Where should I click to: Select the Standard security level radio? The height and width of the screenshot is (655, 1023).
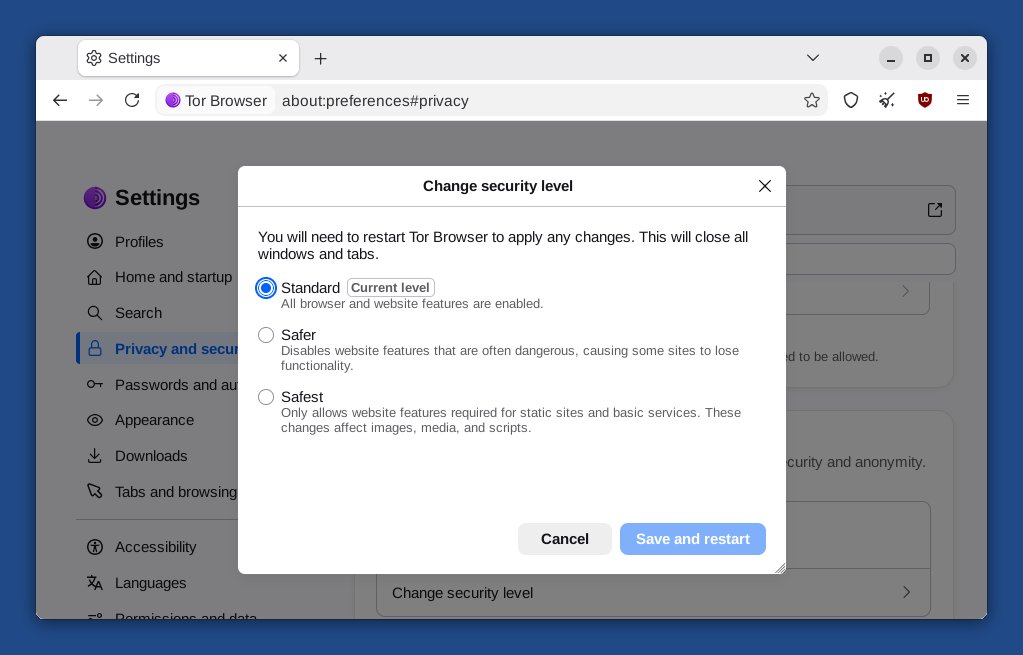pos(266,288)
